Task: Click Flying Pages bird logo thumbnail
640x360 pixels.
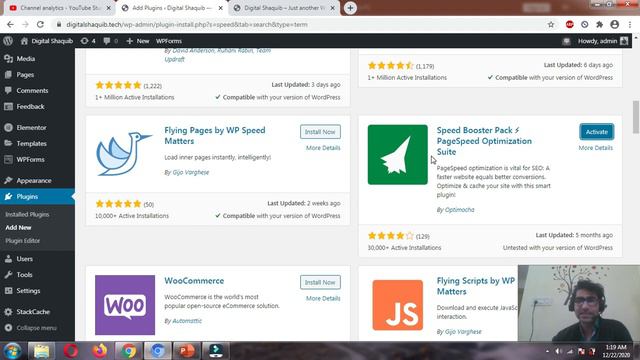Action: (x=125, y=154)
